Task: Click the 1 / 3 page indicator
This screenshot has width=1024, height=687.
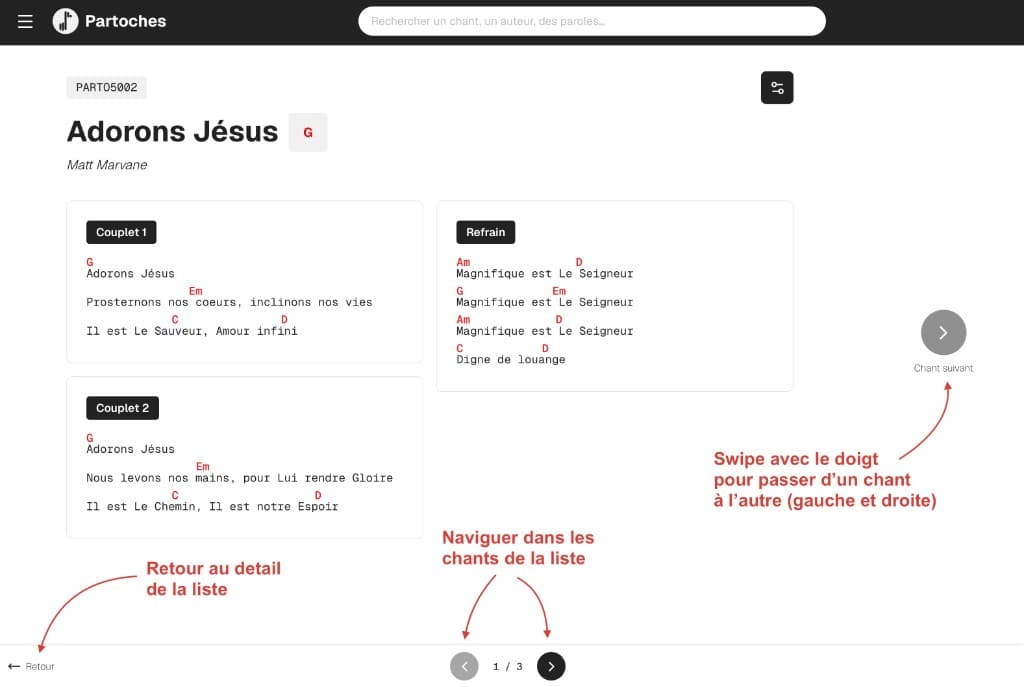Action: 507,666
